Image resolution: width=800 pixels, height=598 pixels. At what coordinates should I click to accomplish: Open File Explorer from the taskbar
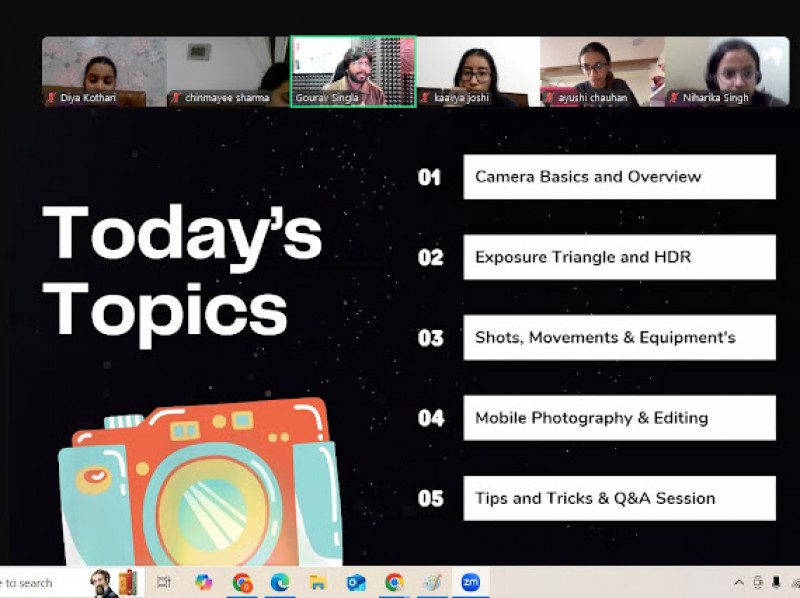click(318, 582)
